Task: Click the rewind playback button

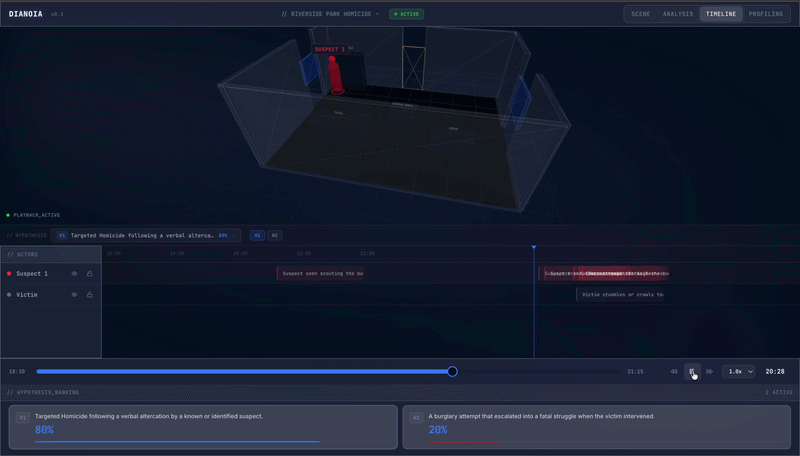Action: [x=674, y=372]
